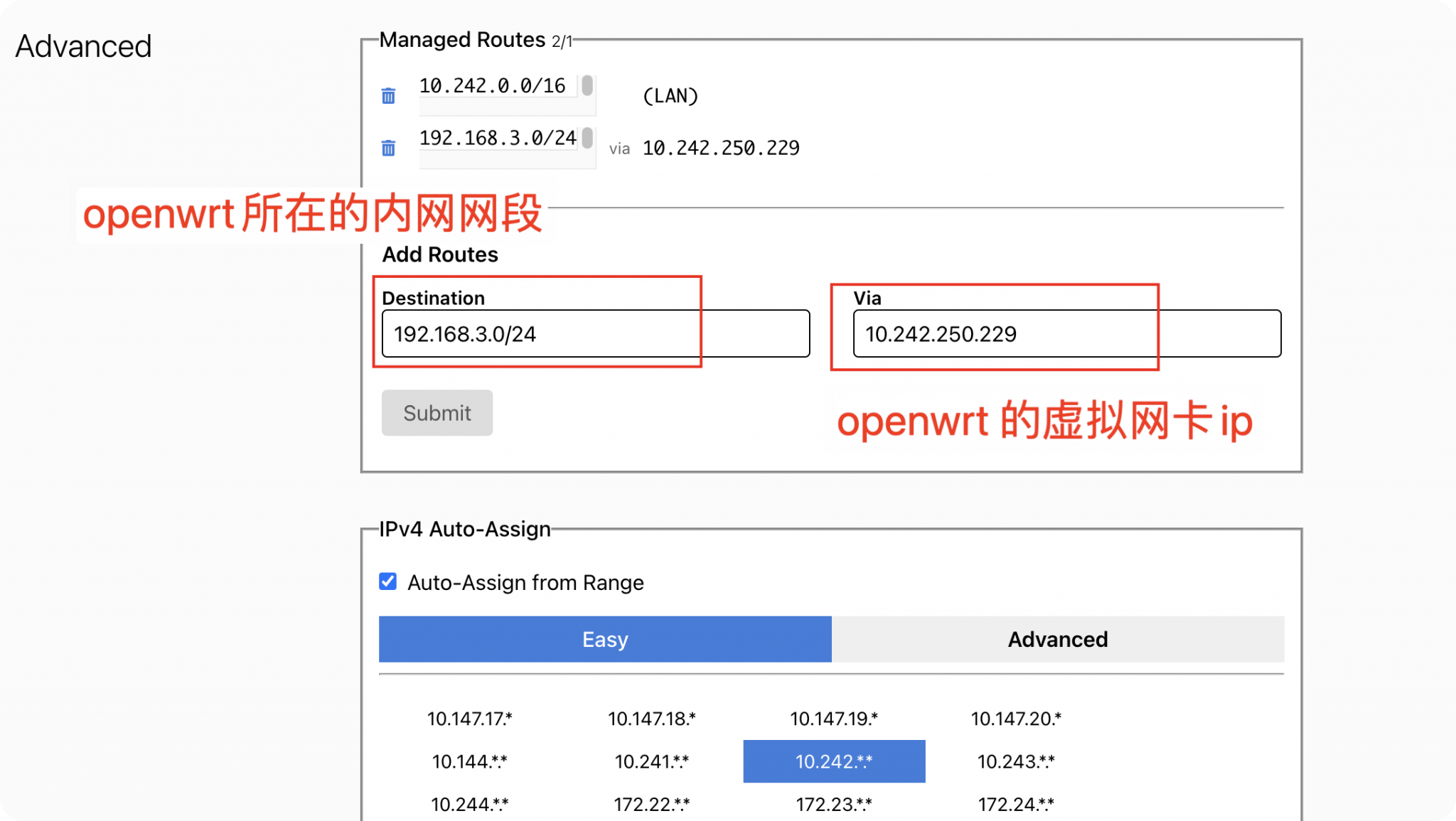Deselect the highlighted 10.242.* range
The image size is (1456, 821).
[833, 761]
